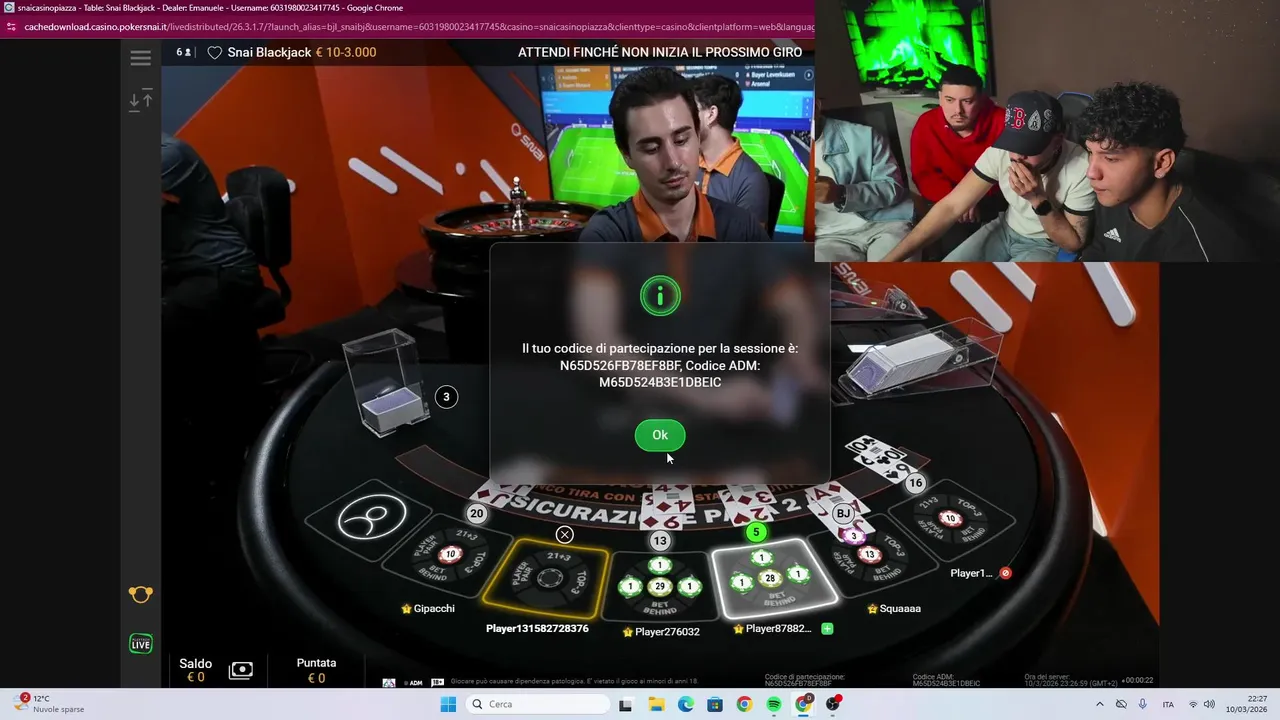The image size is (1280, 720).
Task: Click the 10 chip on Gipacchi's seat
Action: point(451,554)
